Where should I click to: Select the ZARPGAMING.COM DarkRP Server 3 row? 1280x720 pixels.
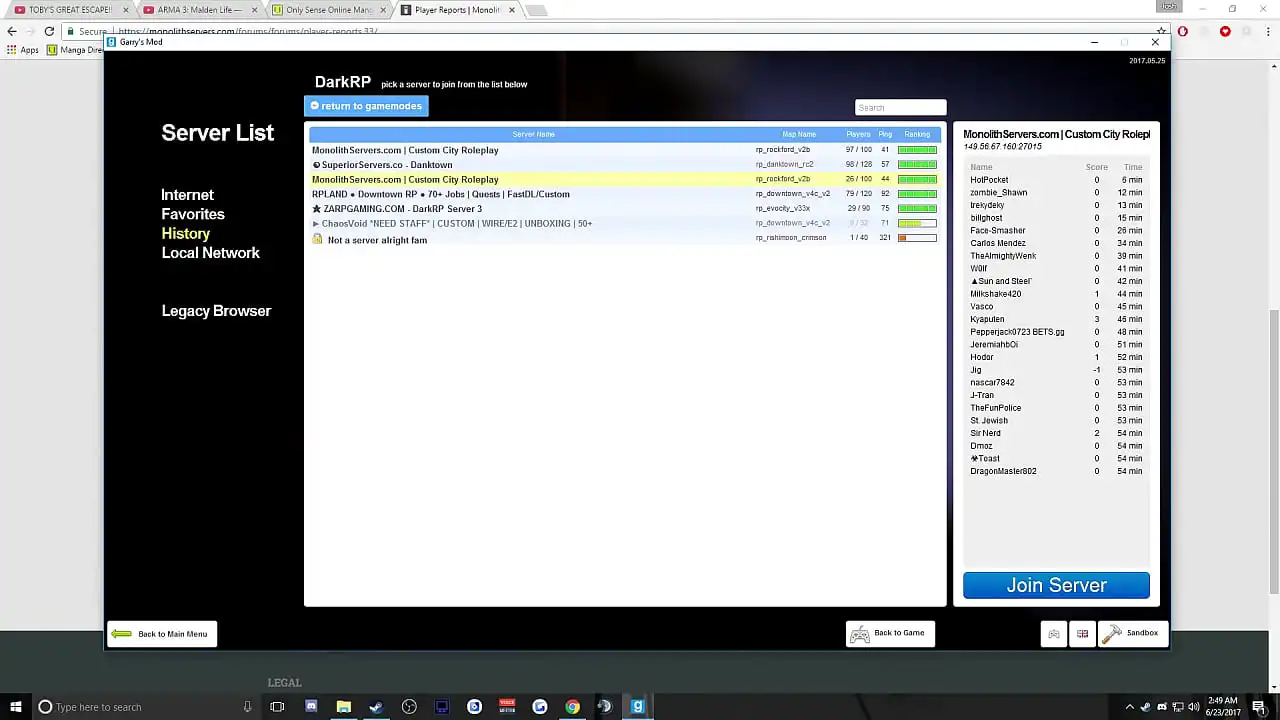625,209
